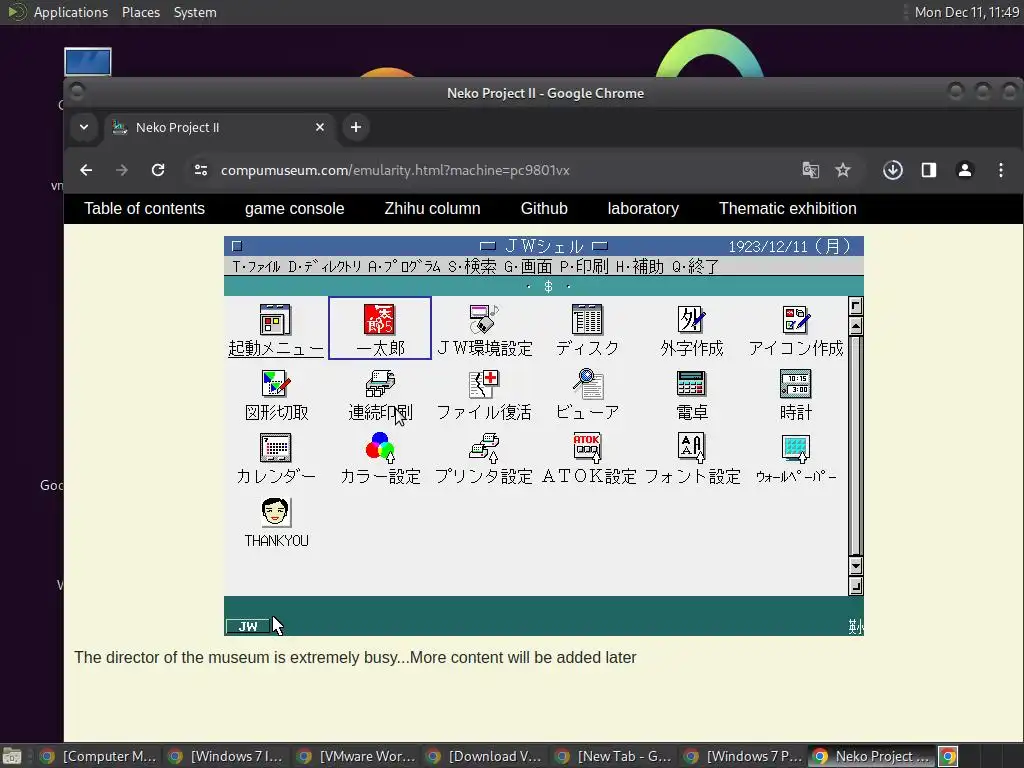Open a new Chrome tab
This screenshot has height=768, width=1024.
356,127
